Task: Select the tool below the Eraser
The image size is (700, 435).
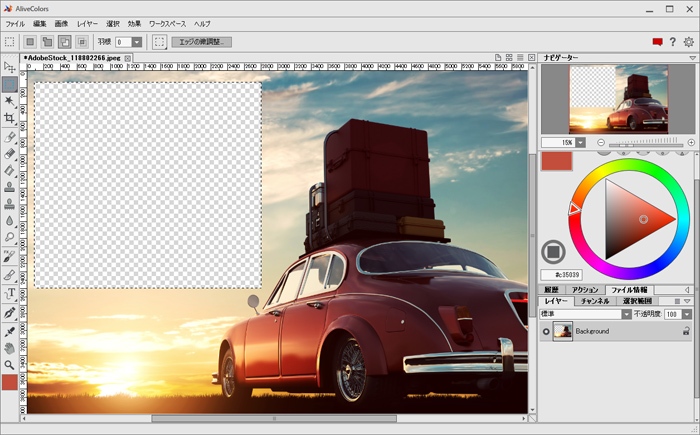Action: tap(9, 170)
